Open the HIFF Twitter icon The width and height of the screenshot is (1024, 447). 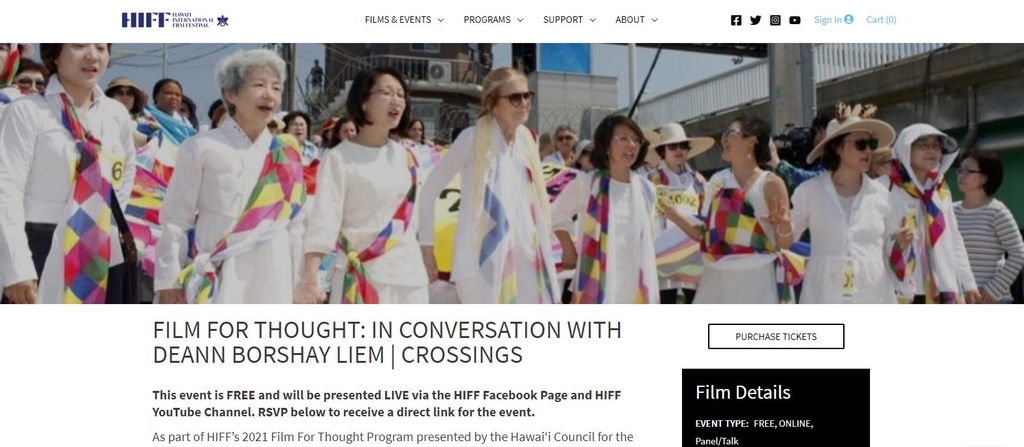pyautogui.click(x=756, y=20)
